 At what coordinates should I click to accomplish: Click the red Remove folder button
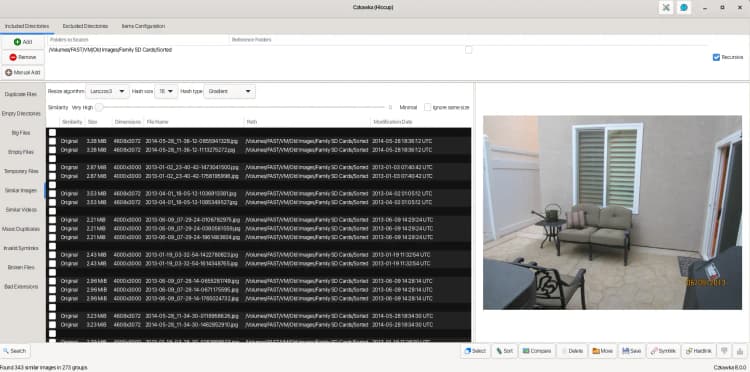click(23, 57)
